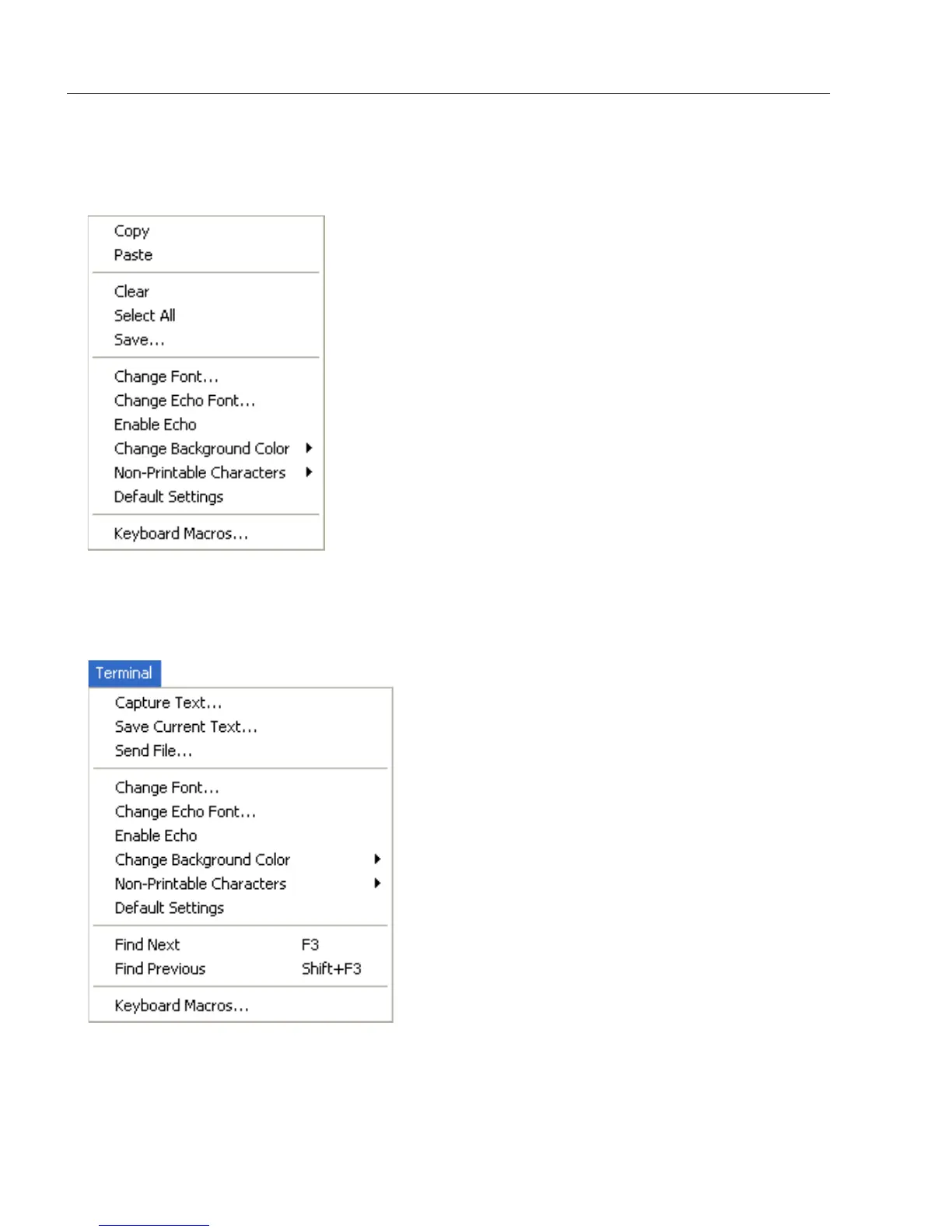Click Change Echo Font... in the Terminal menu
Image resolution: width=952 pixels, height=1232 pixels.
pos(185,812)
